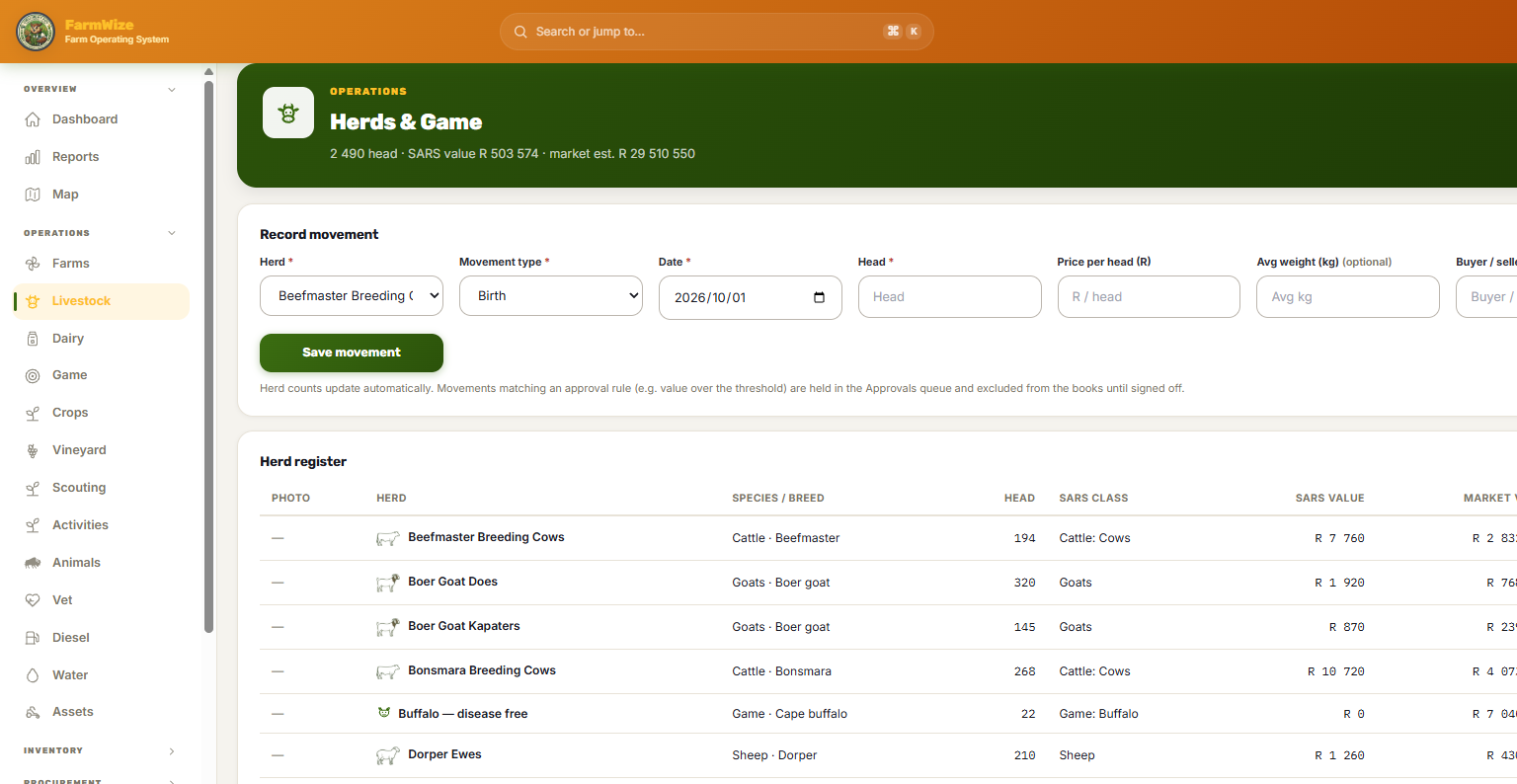The image size is (1517, 784).
Task: Click the sidebar vertical scrollbar
Action: [x=208, y=355]
